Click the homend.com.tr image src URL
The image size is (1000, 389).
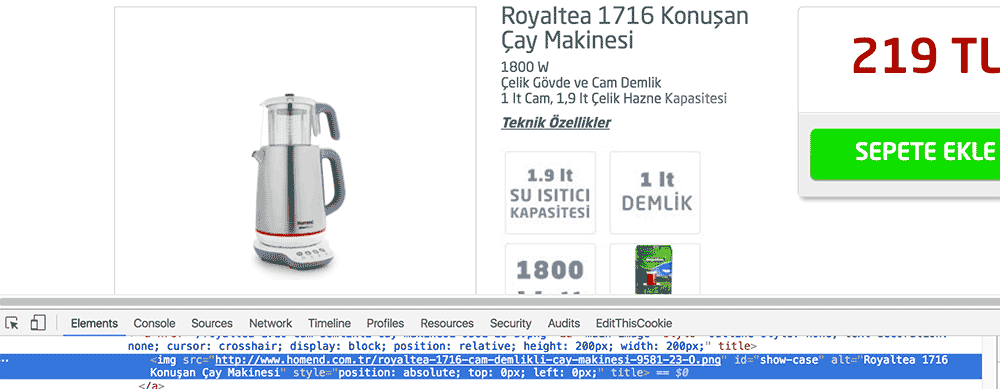click(469, 360)
